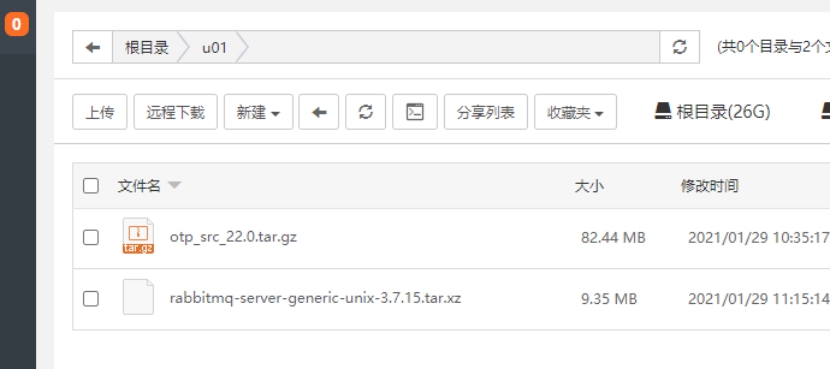
Task: Open rabbitmq-server-generic-unix-3.7.15.tar.xz
Action: pyautogui.click(x=315, y=298)
